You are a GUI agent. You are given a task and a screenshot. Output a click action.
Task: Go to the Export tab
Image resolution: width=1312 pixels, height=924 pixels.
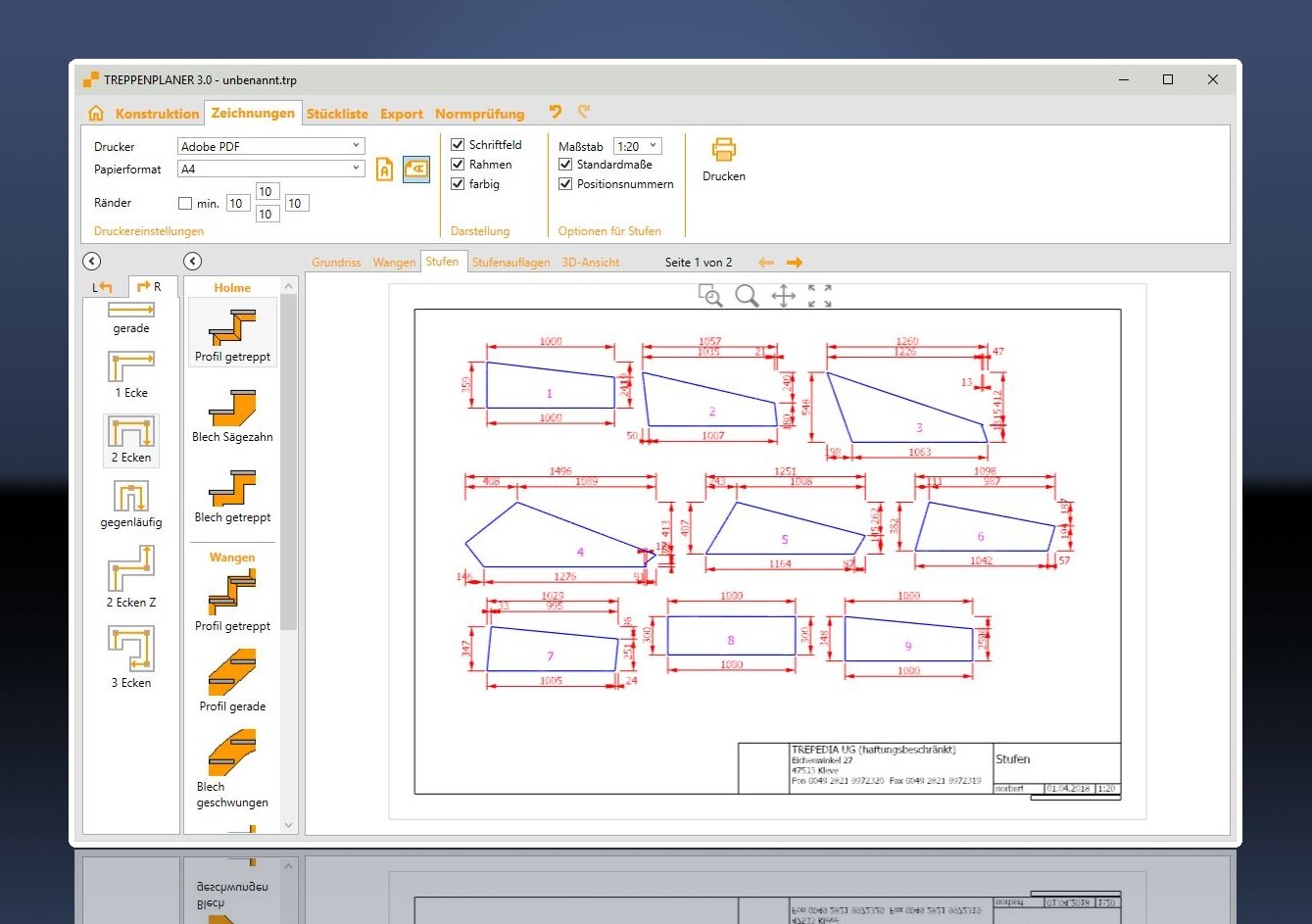point(402,114)
